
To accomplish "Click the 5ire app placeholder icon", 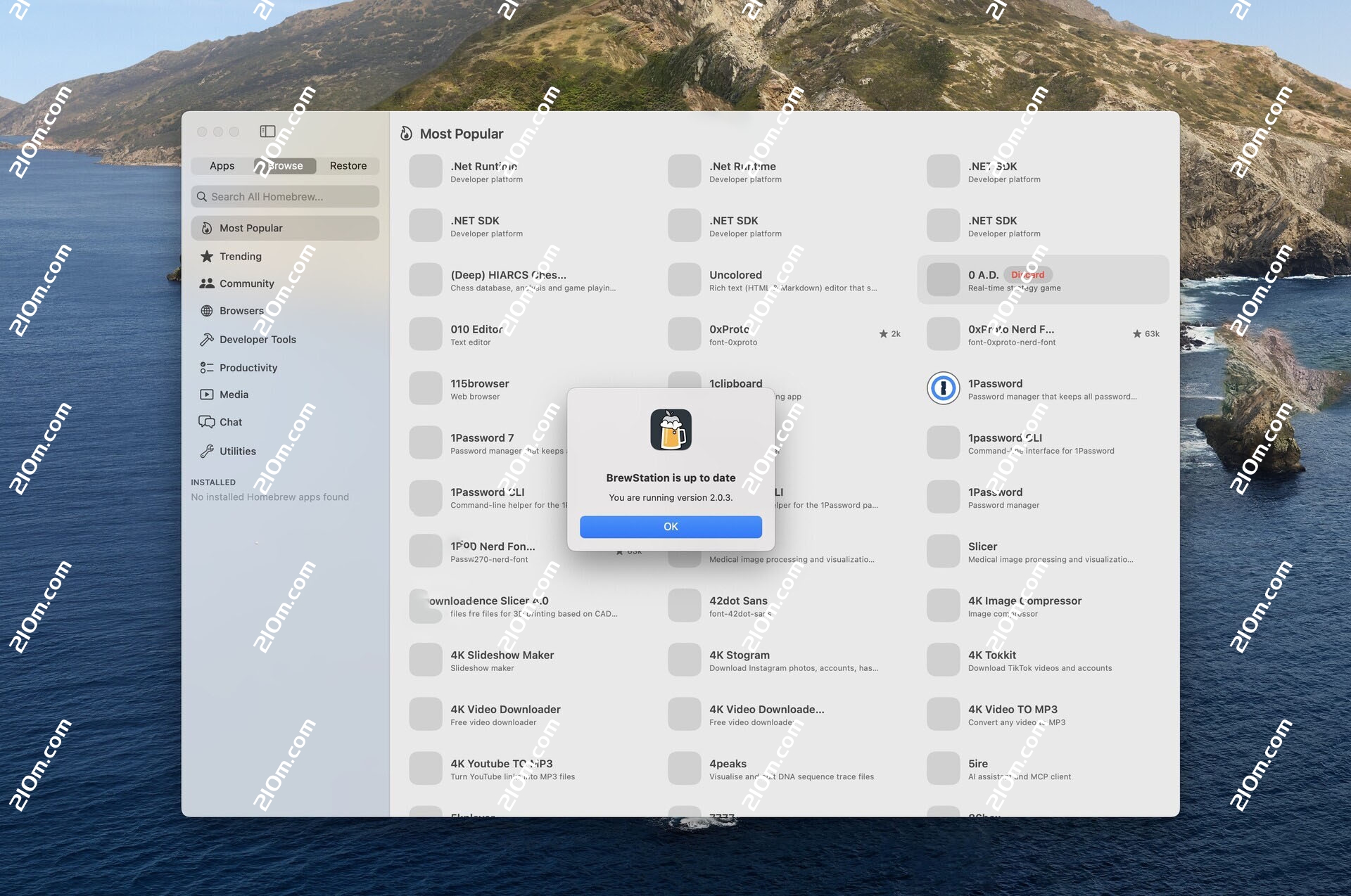I will click(944, 769).
